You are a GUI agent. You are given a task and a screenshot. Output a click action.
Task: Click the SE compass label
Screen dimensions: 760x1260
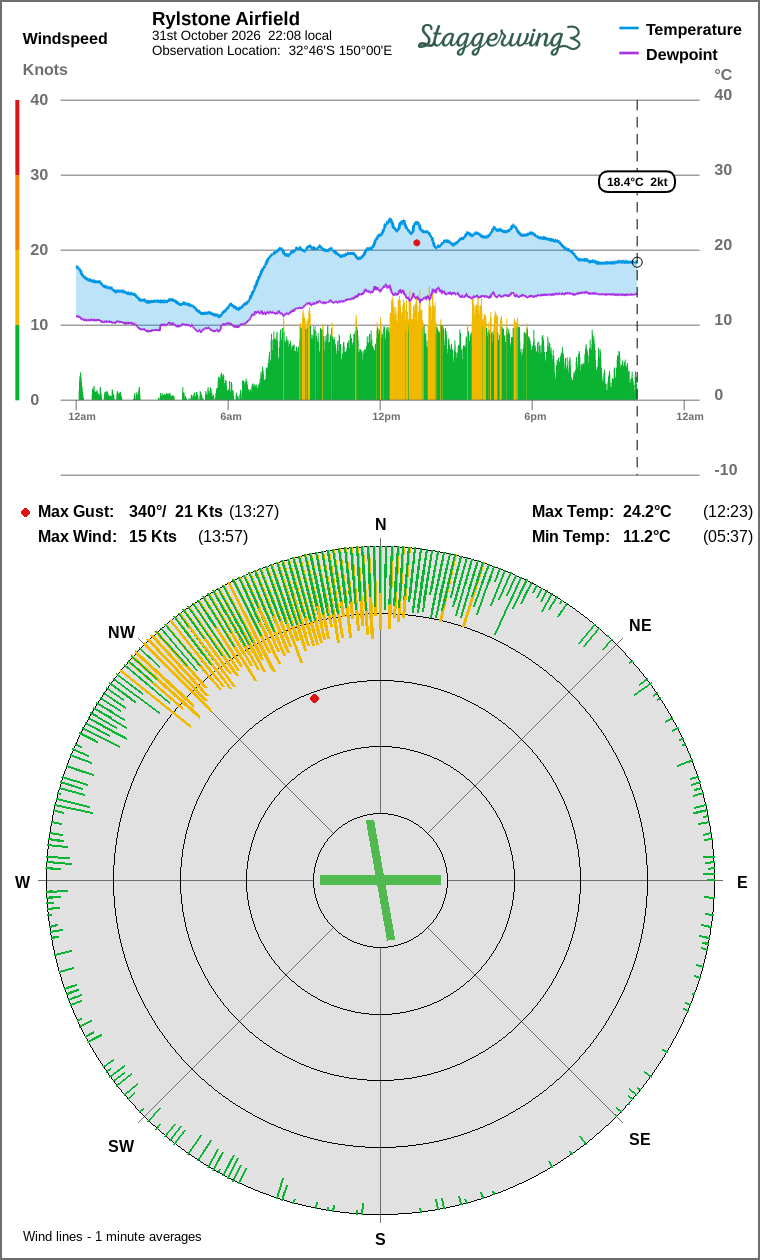pos(640,1140)
